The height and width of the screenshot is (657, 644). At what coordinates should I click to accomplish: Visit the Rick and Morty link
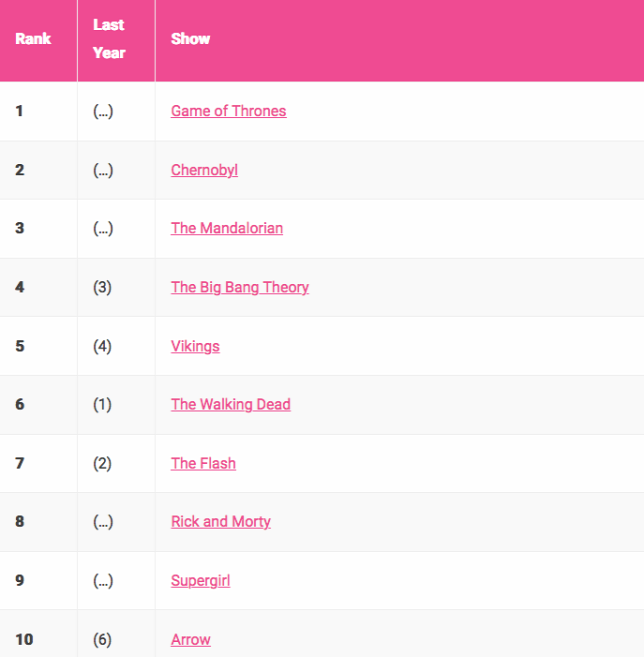tap(221, 522)
